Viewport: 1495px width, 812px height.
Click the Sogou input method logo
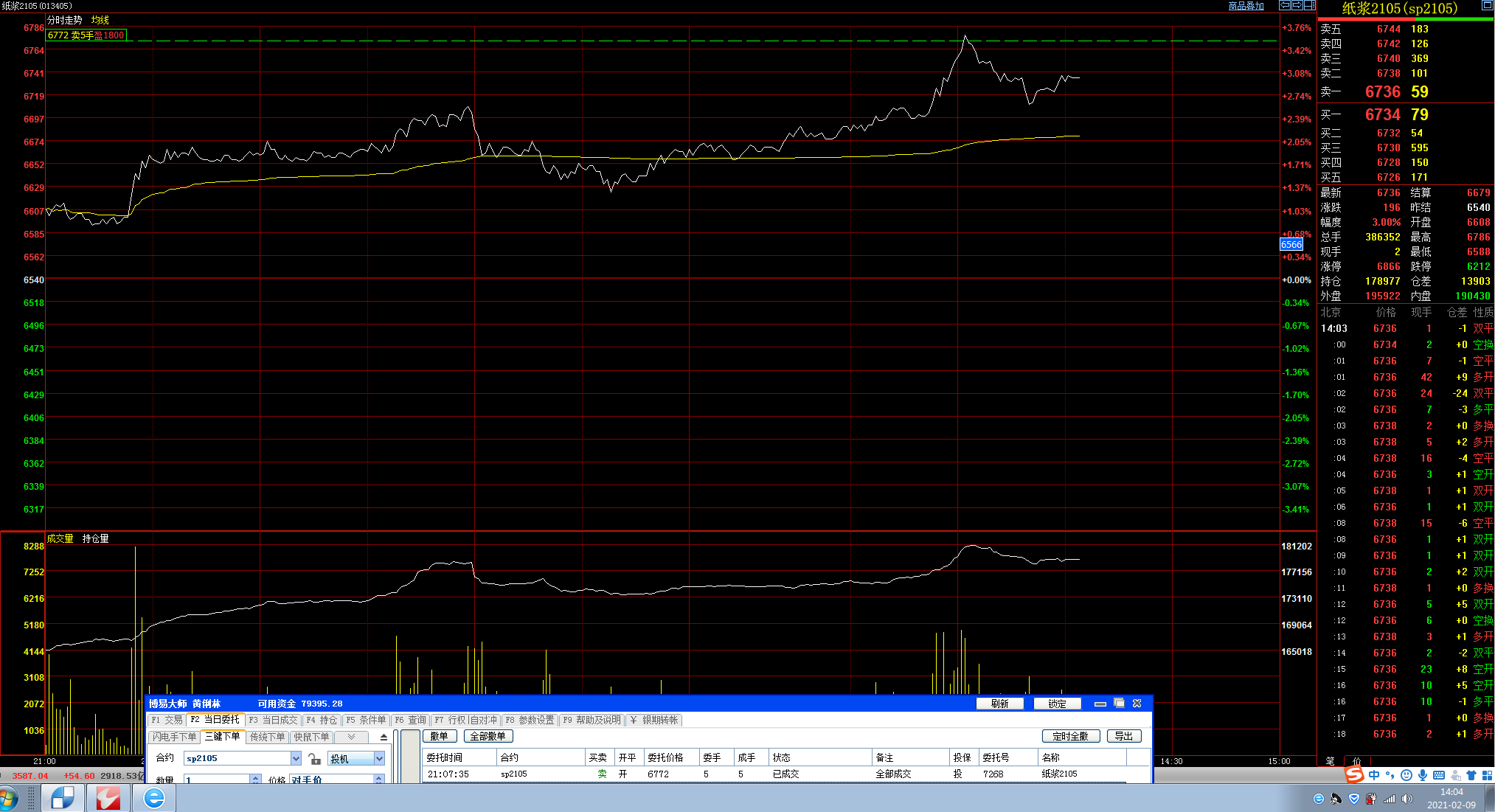tap(1354, 775)
